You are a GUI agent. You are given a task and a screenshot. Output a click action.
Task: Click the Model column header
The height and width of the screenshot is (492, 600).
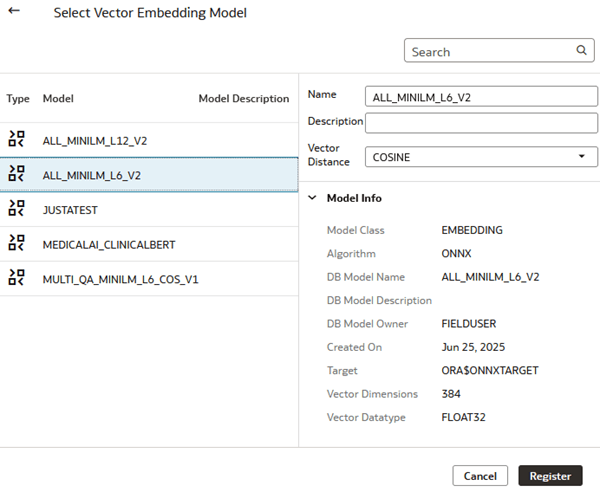58,98
